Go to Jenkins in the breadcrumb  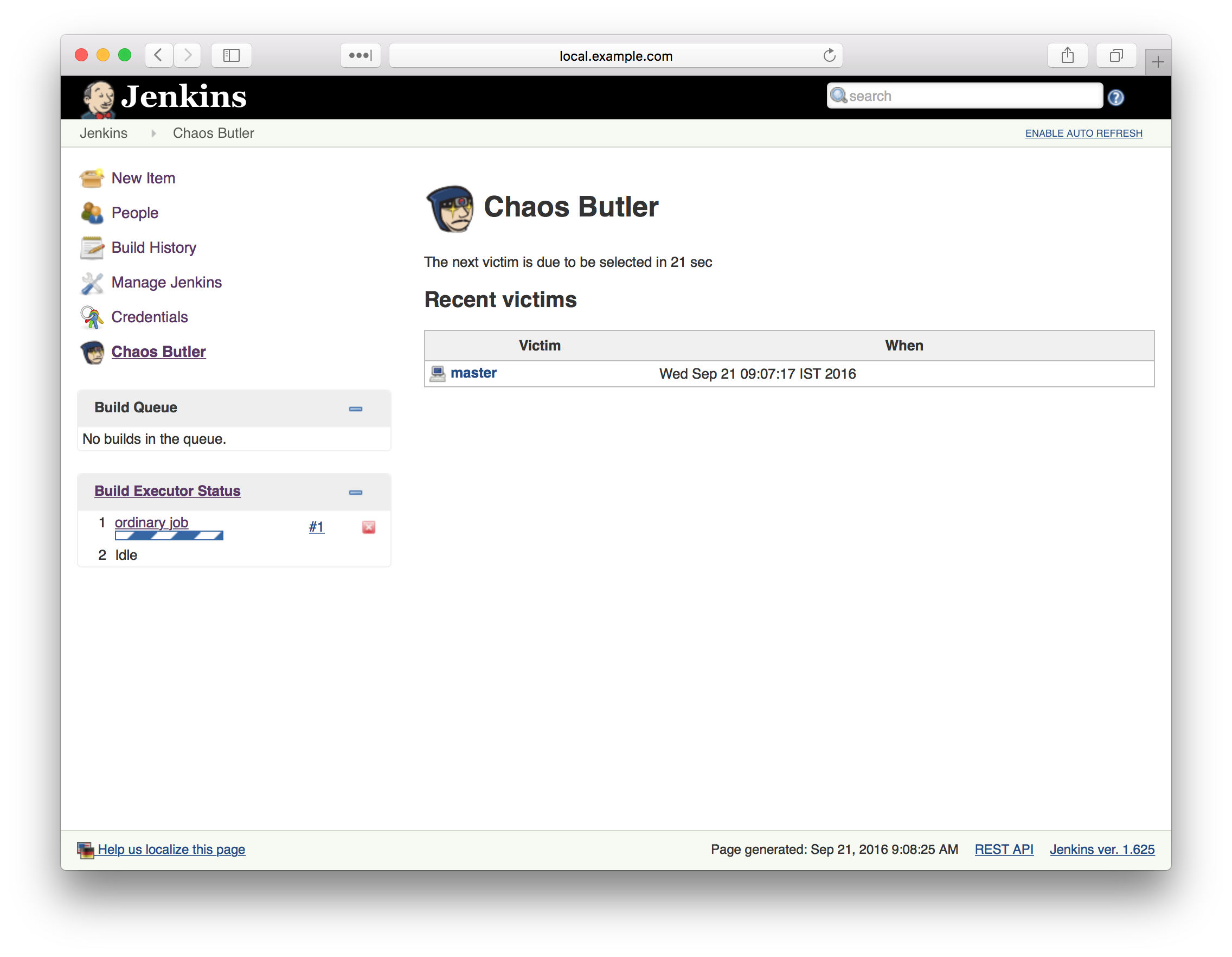pos(103,133)
